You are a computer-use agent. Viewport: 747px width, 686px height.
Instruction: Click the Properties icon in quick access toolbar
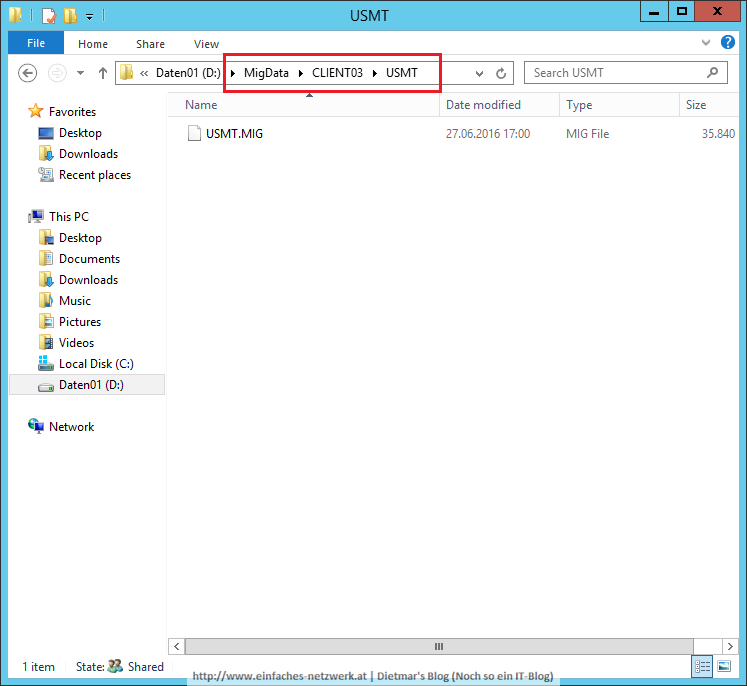point(49,16)
